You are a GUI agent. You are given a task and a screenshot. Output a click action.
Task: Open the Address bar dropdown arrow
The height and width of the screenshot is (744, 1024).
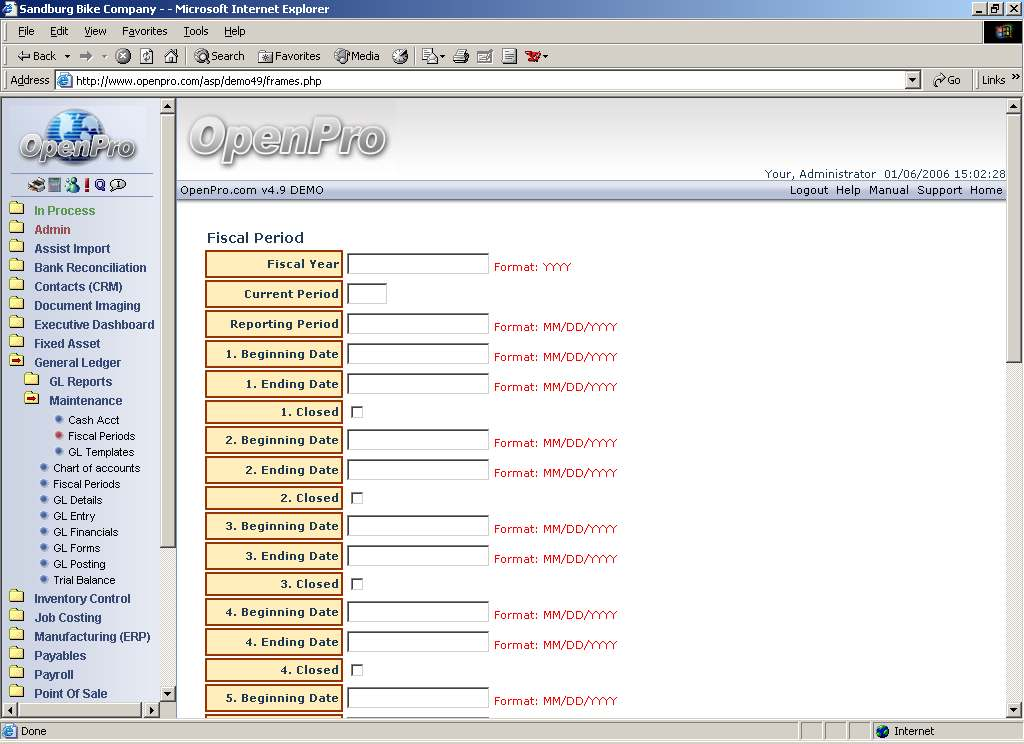[x=912, y=80]
